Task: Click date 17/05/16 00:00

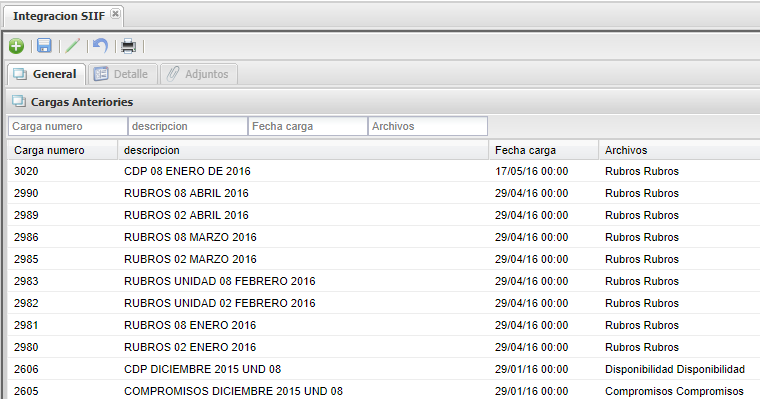Action: [531, 171]
